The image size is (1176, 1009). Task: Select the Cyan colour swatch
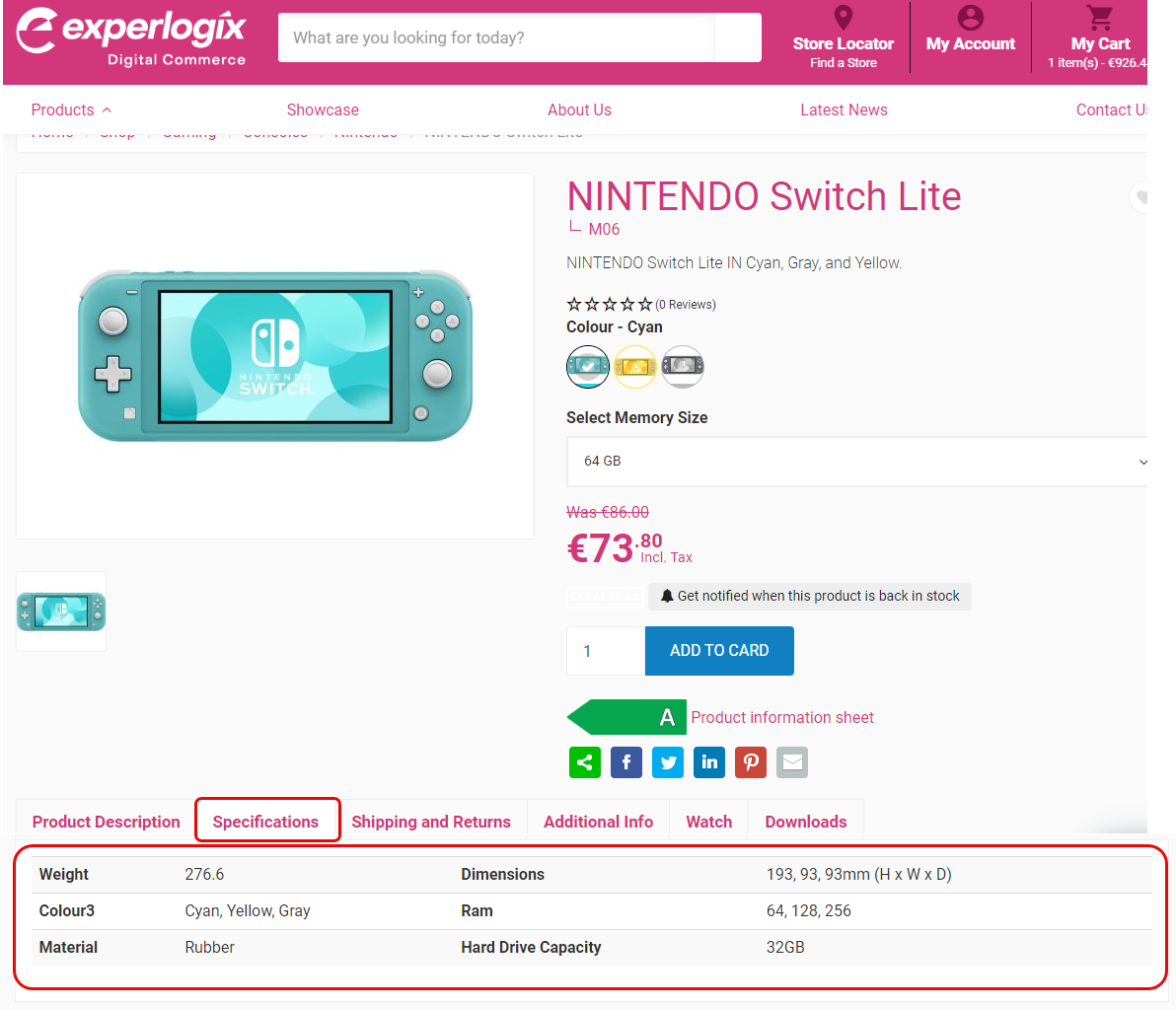coord(588,367)
